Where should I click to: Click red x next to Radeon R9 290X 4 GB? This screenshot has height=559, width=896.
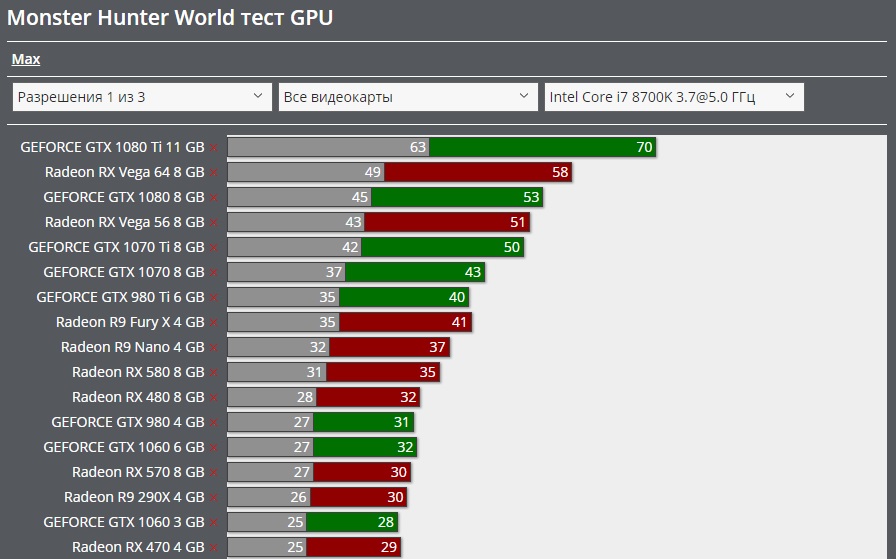[x=214, y=498]
